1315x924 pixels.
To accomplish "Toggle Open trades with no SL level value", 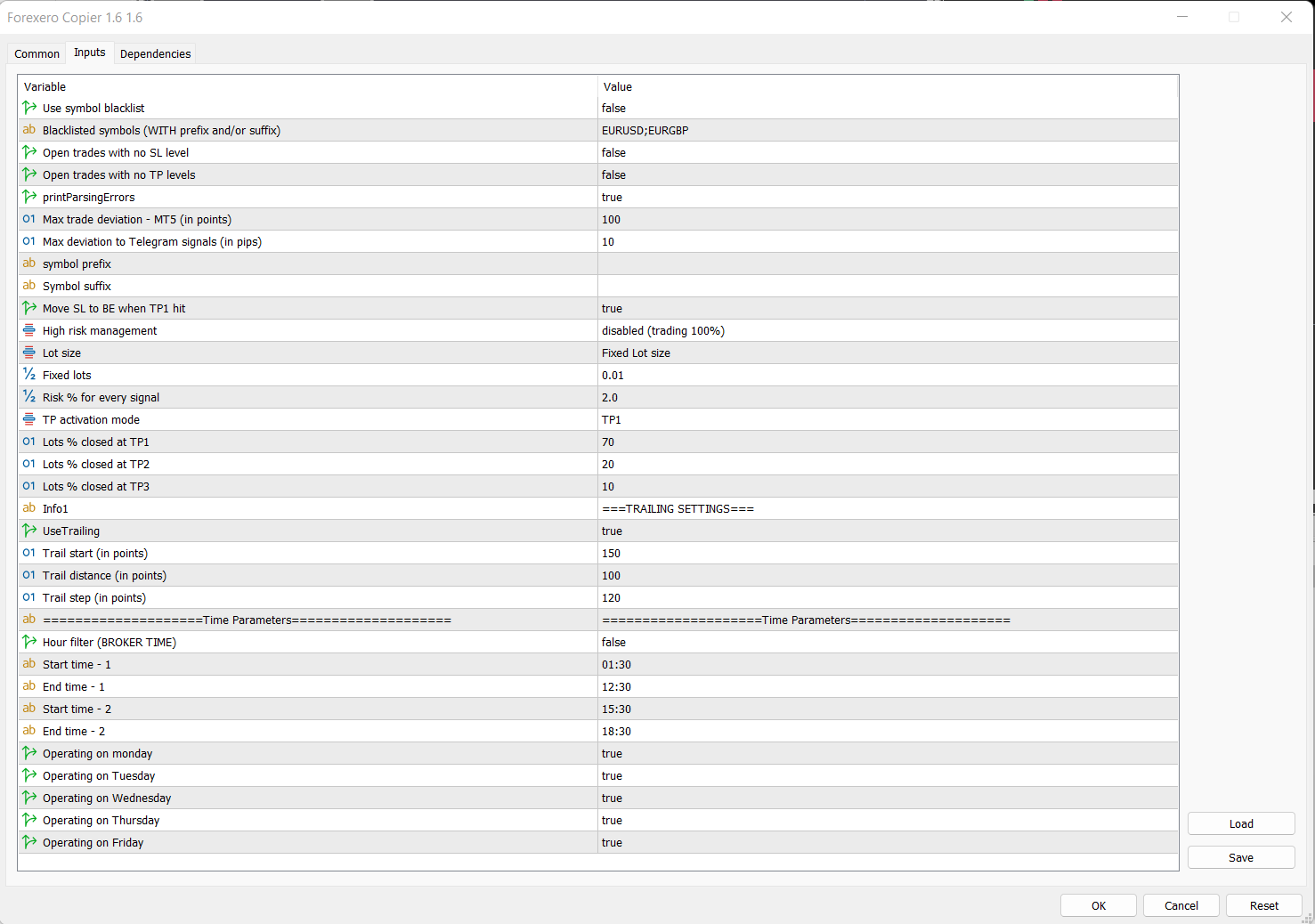I will 888,152.
